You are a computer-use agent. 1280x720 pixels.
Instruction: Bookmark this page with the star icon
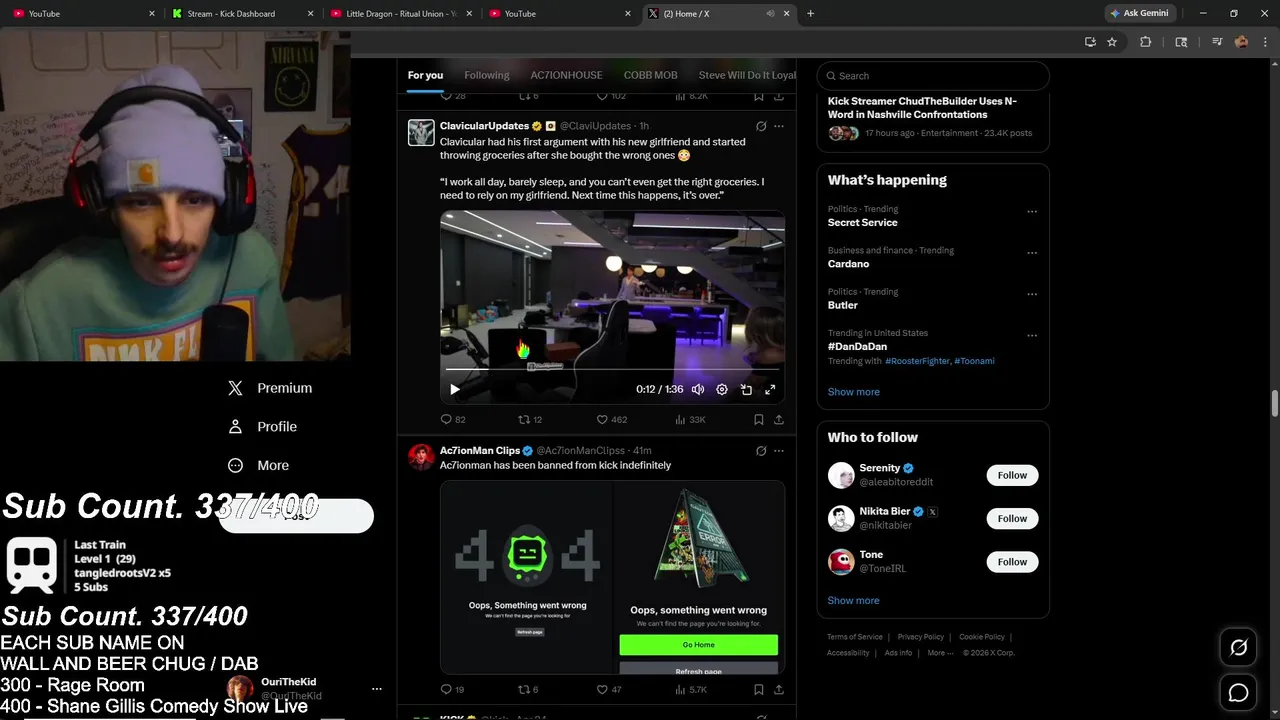coord(1112,42)
